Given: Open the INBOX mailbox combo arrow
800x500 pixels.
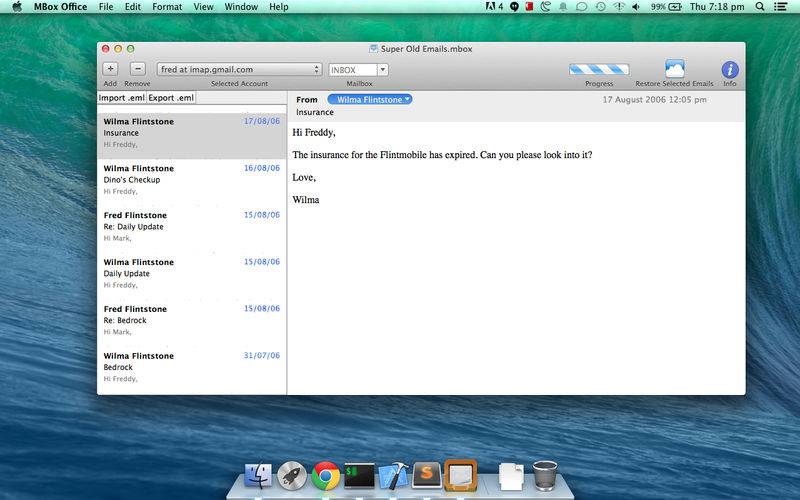Looking at the screenshot, I should (383, 69).
